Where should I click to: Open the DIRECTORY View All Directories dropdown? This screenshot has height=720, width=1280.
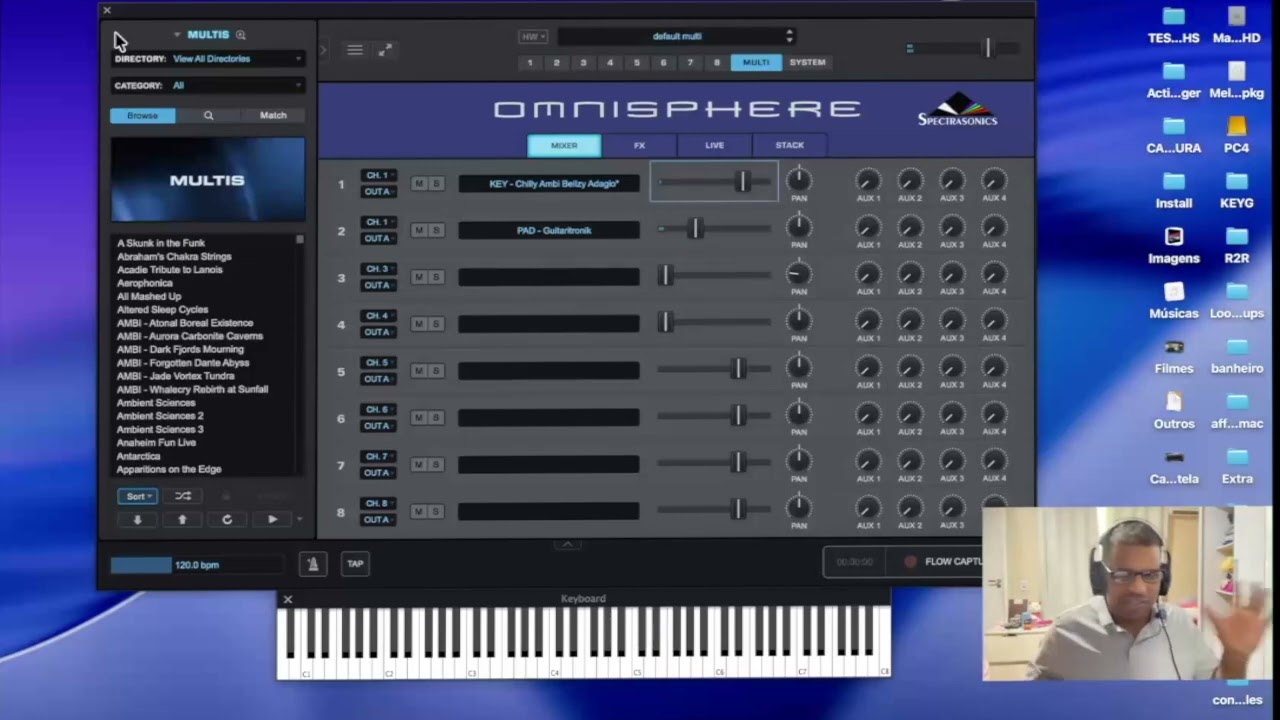tap(237, 59)
